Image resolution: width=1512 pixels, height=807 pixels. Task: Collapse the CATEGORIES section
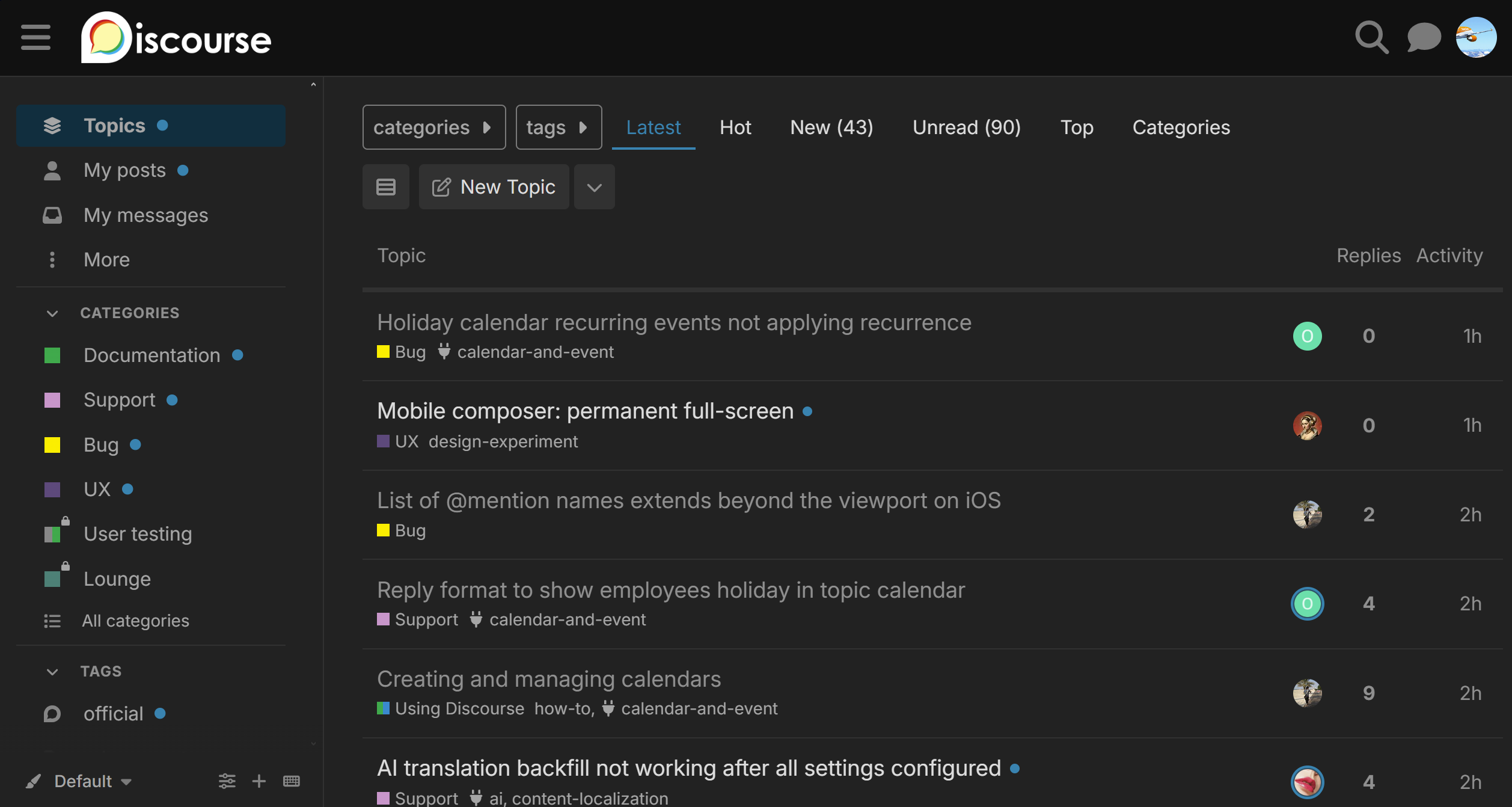click(x=52, y=313)
